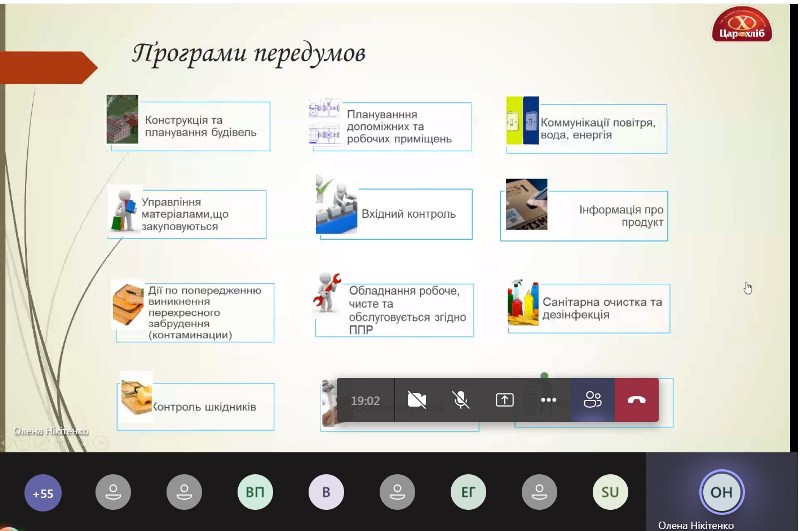Click the Контроль шкідників slide box
Image resolution: width=800 pixels, height=531 pixels.
point(195,406)
